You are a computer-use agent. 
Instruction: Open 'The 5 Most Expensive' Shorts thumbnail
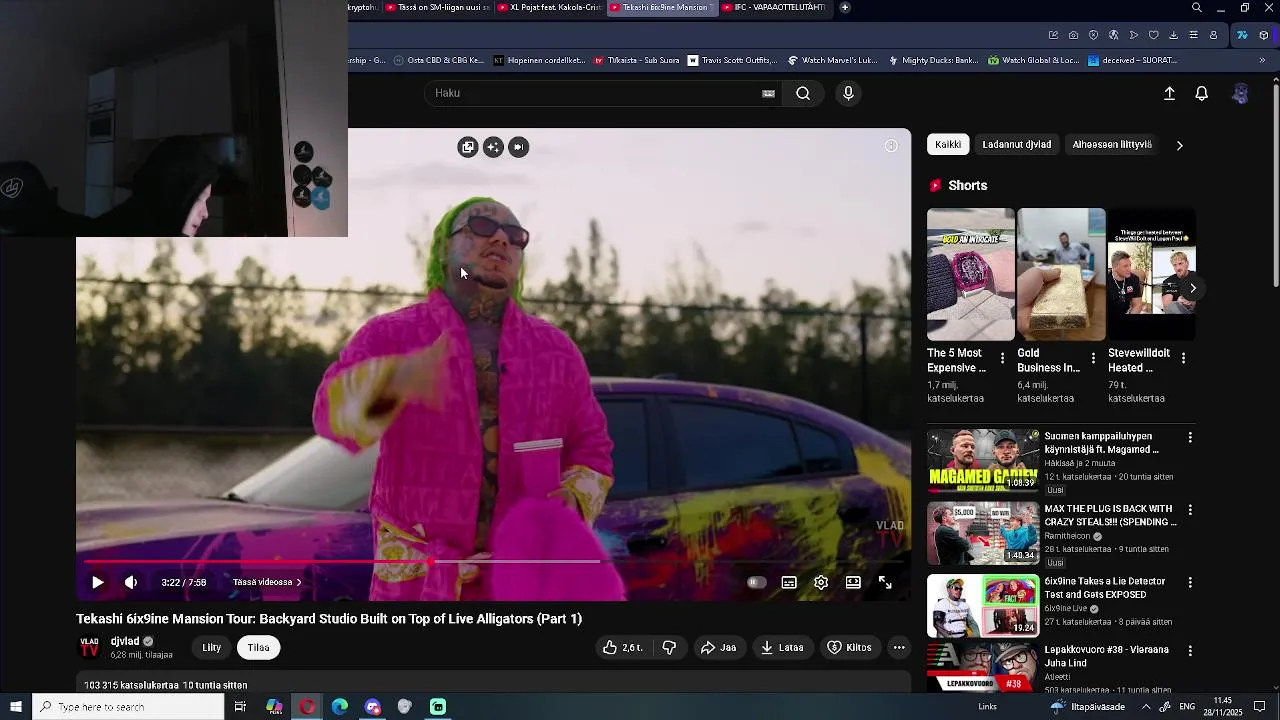tap(970, 274)
